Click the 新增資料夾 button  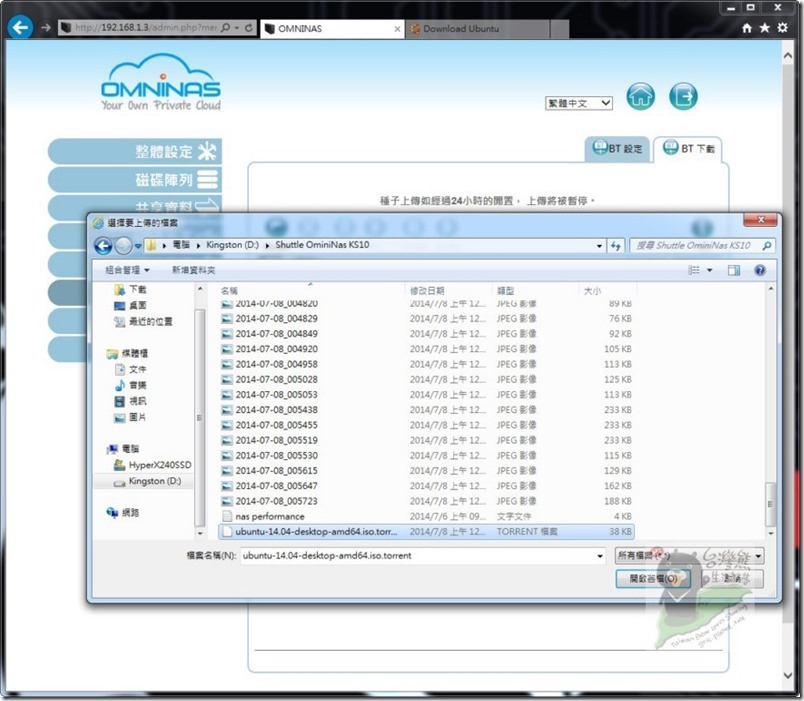193,270
